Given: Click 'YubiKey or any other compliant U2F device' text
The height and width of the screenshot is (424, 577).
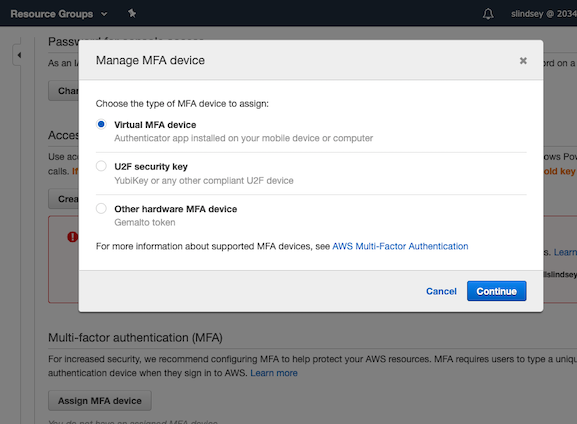Looking at the screenshot, I should (204, 181).
